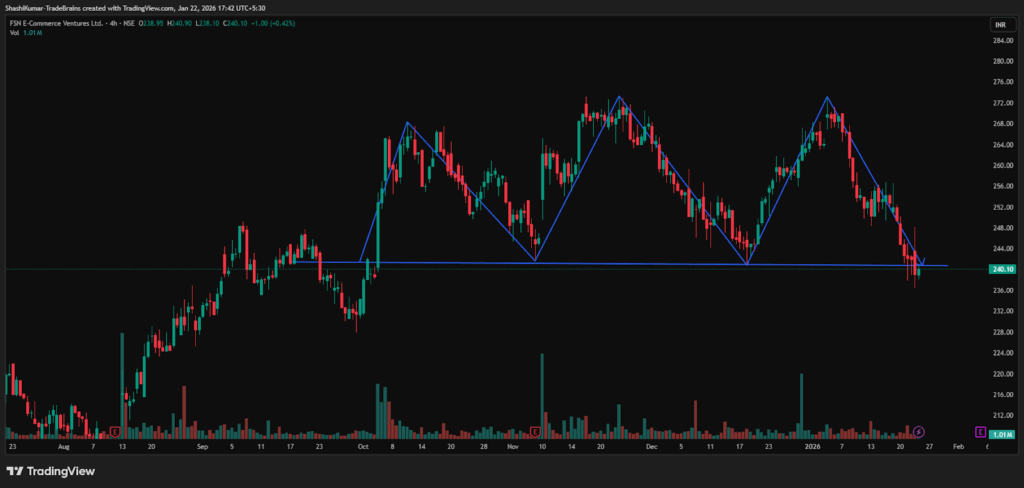This screenshot has height=488, width=1024.
Task: Click the 1.01M volume label on the axis
Action: (x=1002, y=434)
